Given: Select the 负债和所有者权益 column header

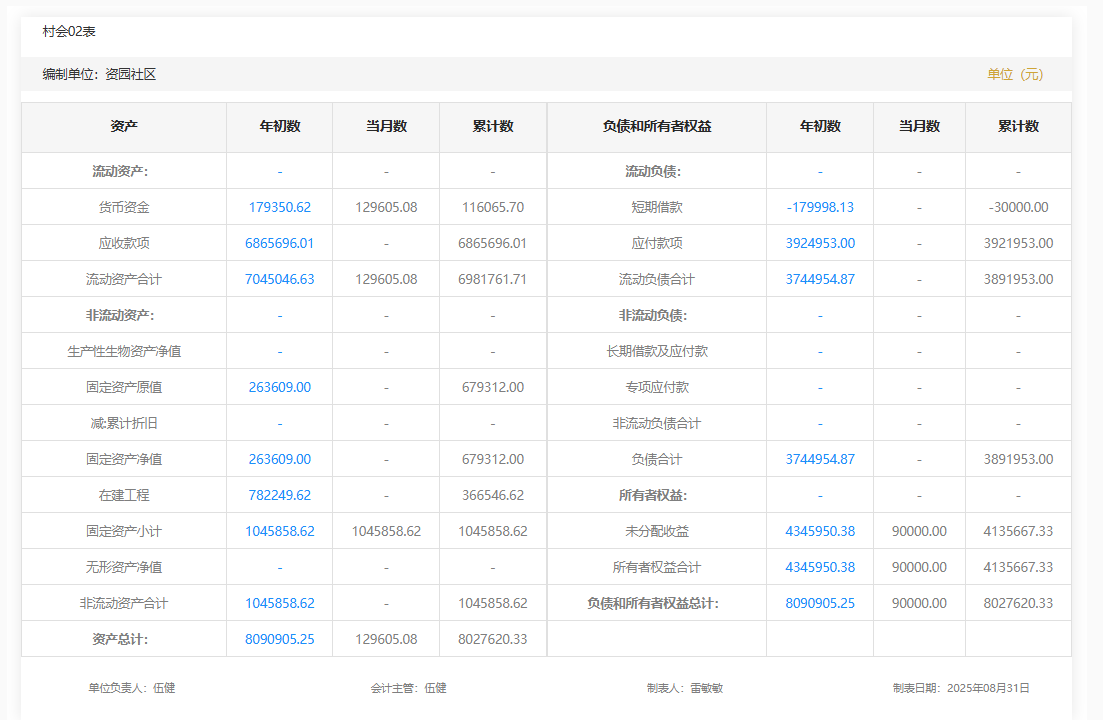Looking at the screenshot, I should tap(656, 127).
